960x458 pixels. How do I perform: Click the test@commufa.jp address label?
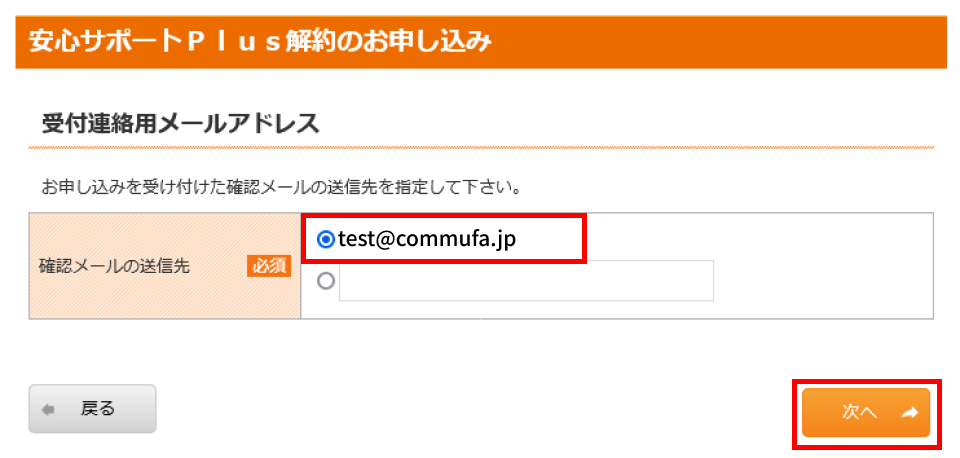(428, 240)
